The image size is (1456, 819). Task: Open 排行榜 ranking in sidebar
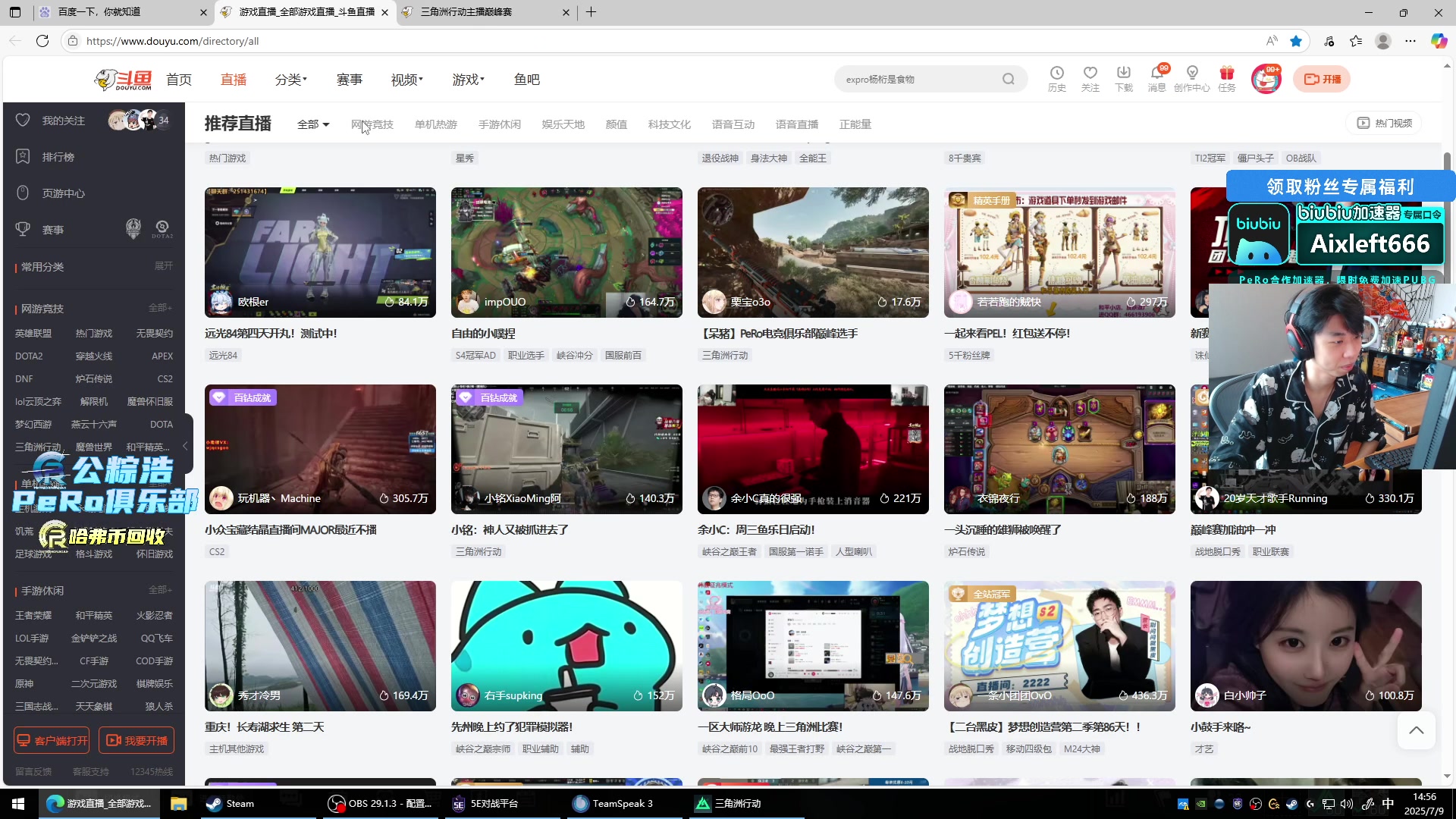[58, 156]
